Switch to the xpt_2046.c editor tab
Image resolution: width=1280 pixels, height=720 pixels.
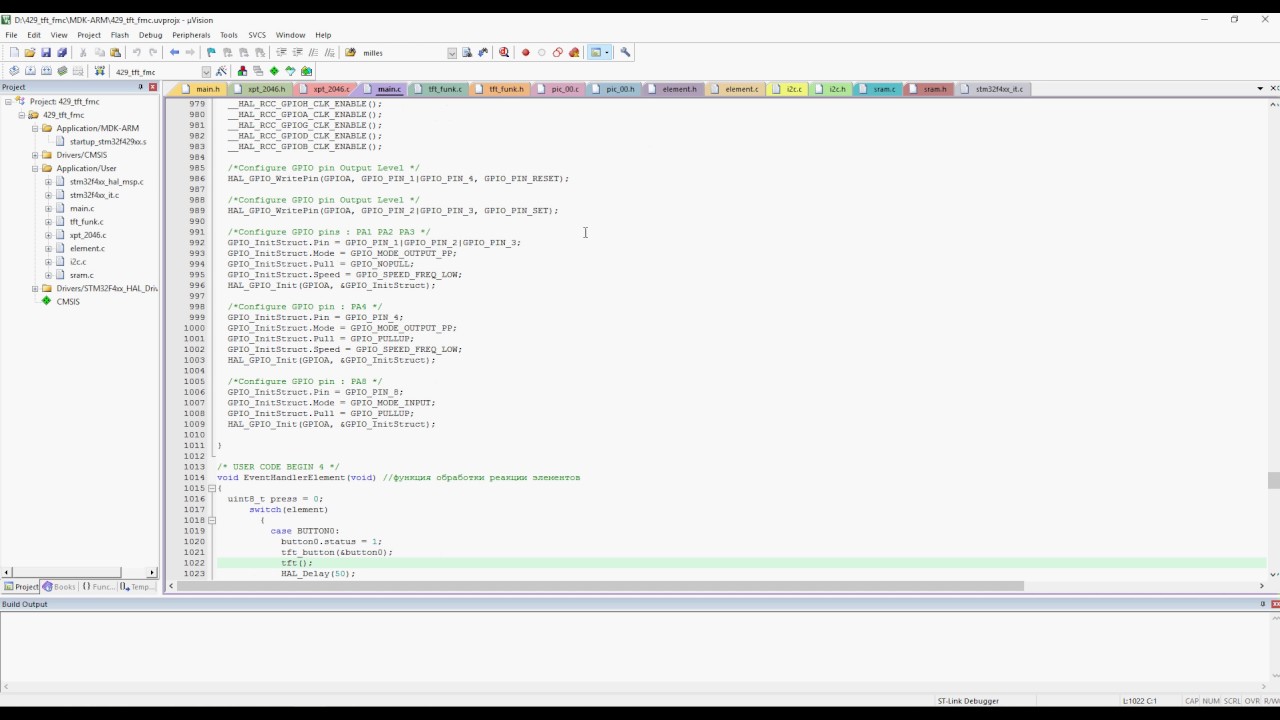coord(326,89)
